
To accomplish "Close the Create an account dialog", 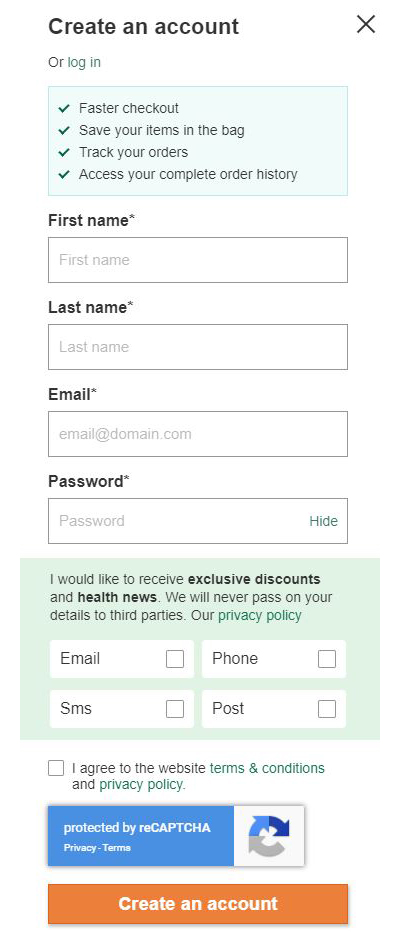I will 366,24.
